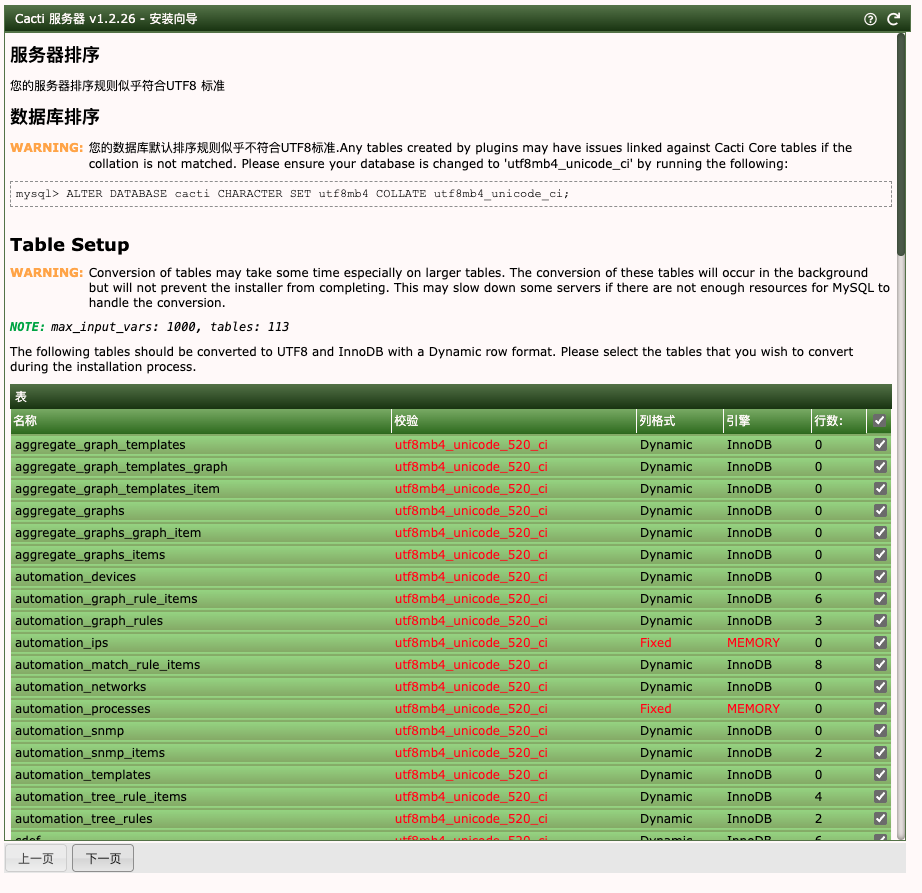Image resolution: width=922 pixels, height=893 pixels.
Task: Toggle the aggregate_graphs row checkbox
Action: (x=880, y=510)
